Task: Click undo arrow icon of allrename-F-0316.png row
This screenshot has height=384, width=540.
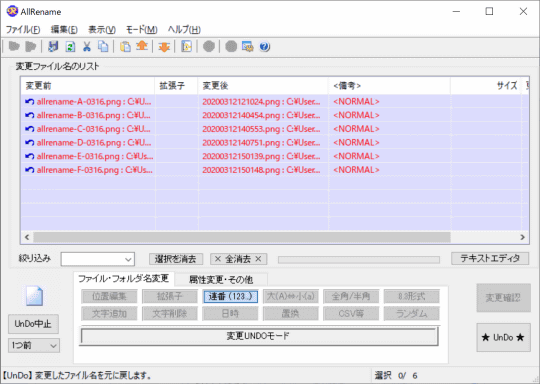Action: pyautogui.click(x=30, y=170)
